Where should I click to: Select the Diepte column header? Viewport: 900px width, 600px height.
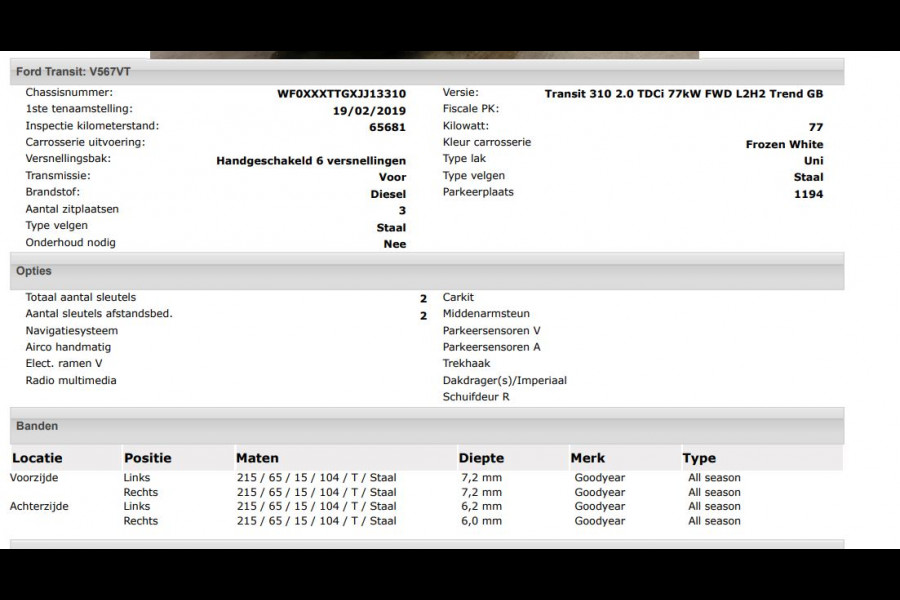pyautogui.click(x=482, y=458)
